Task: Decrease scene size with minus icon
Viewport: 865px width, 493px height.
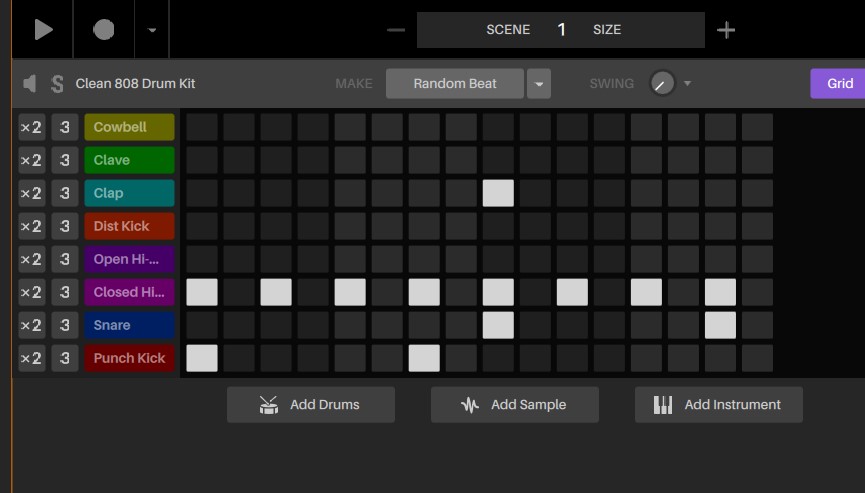Action: pyautogui.click(x=396, y=30)
